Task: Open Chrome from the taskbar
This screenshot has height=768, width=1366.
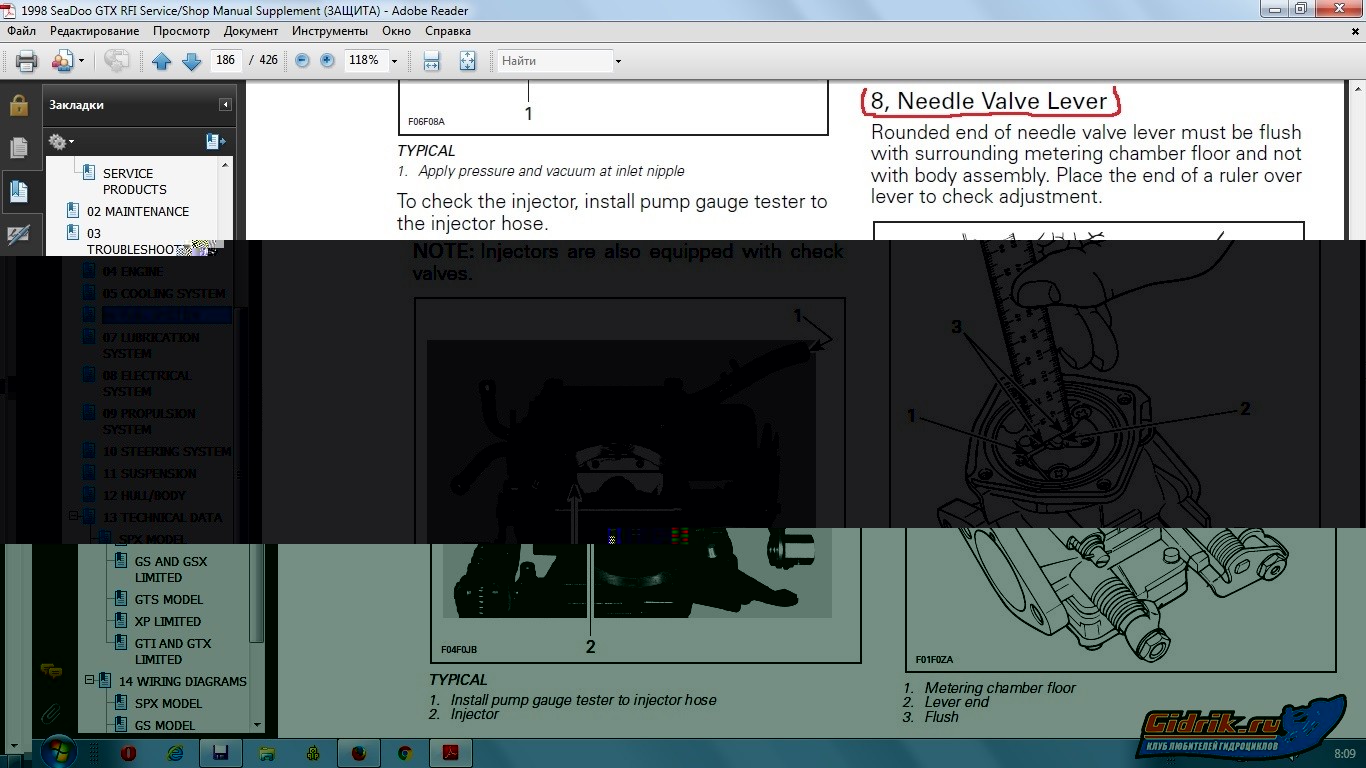Action: tap(405, 753)
